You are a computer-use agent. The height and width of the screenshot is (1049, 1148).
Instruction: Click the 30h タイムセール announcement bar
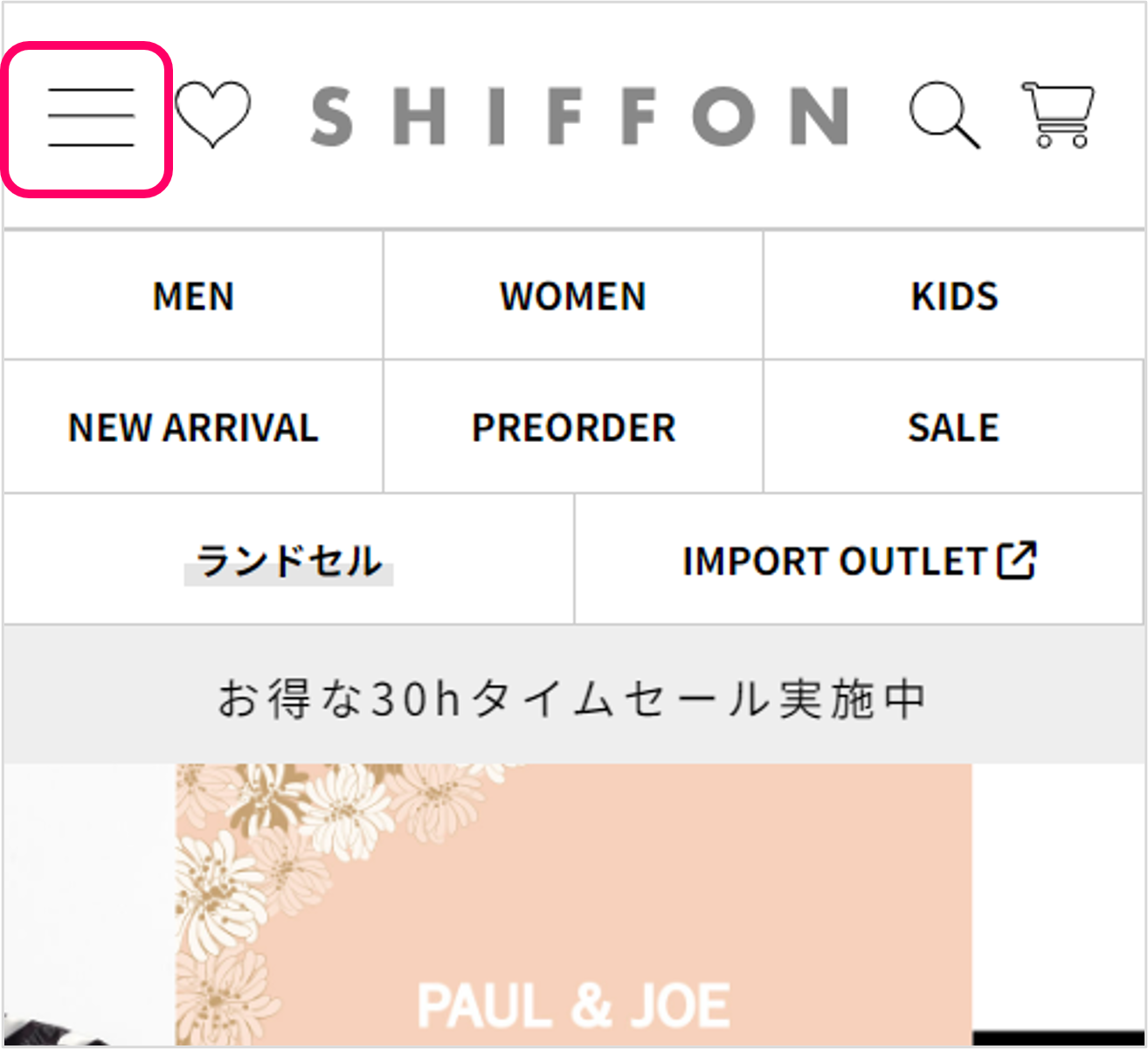573,698
